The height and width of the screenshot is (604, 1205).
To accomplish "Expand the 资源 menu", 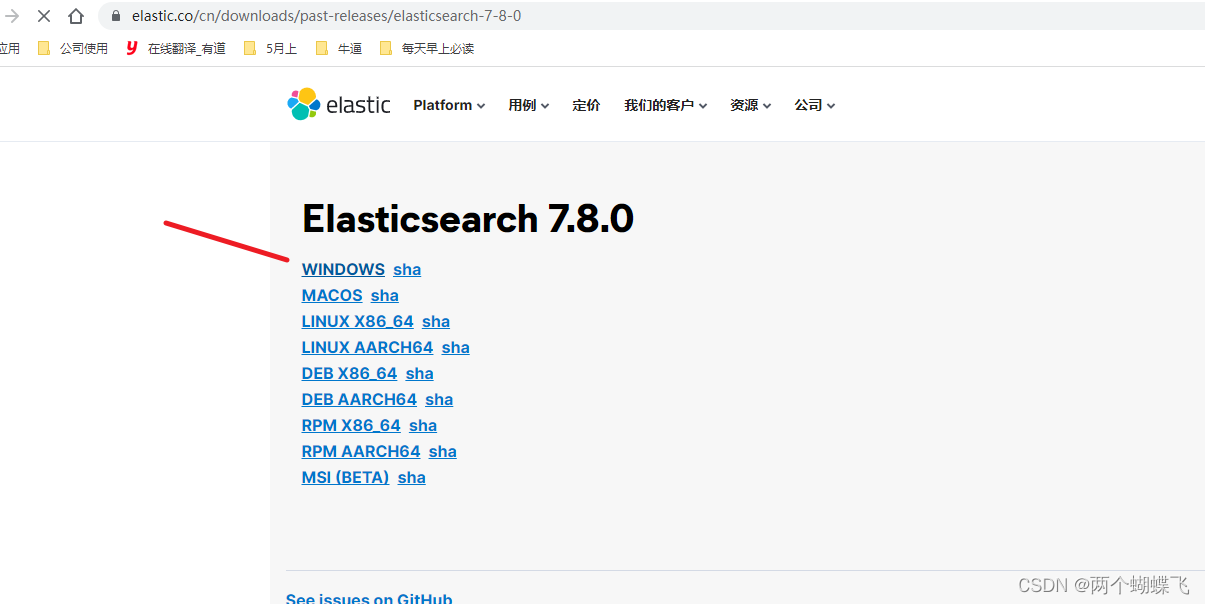I will [x=751, y=105].
